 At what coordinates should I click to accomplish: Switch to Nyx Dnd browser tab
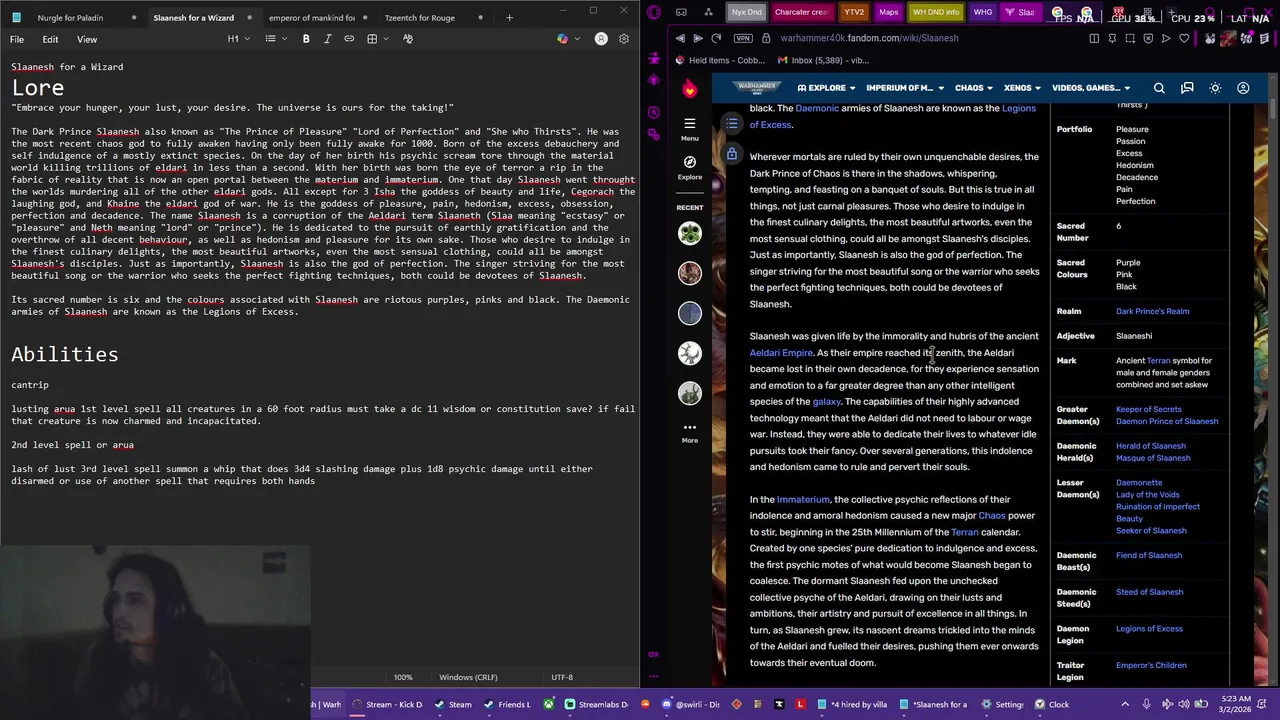(746, 12)
